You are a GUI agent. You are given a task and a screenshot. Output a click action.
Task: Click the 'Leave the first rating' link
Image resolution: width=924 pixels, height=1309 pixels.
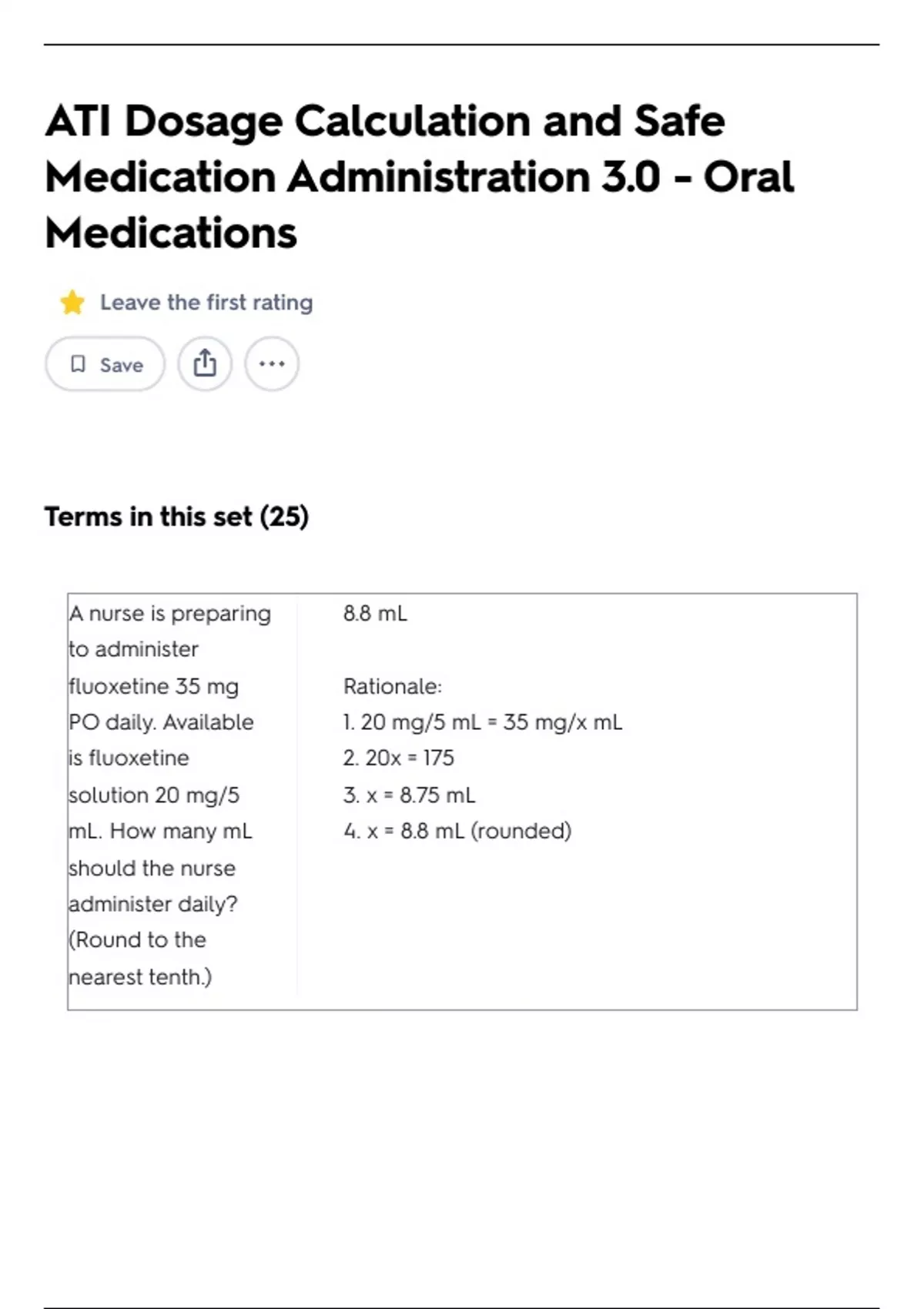[x=206, y=303]
